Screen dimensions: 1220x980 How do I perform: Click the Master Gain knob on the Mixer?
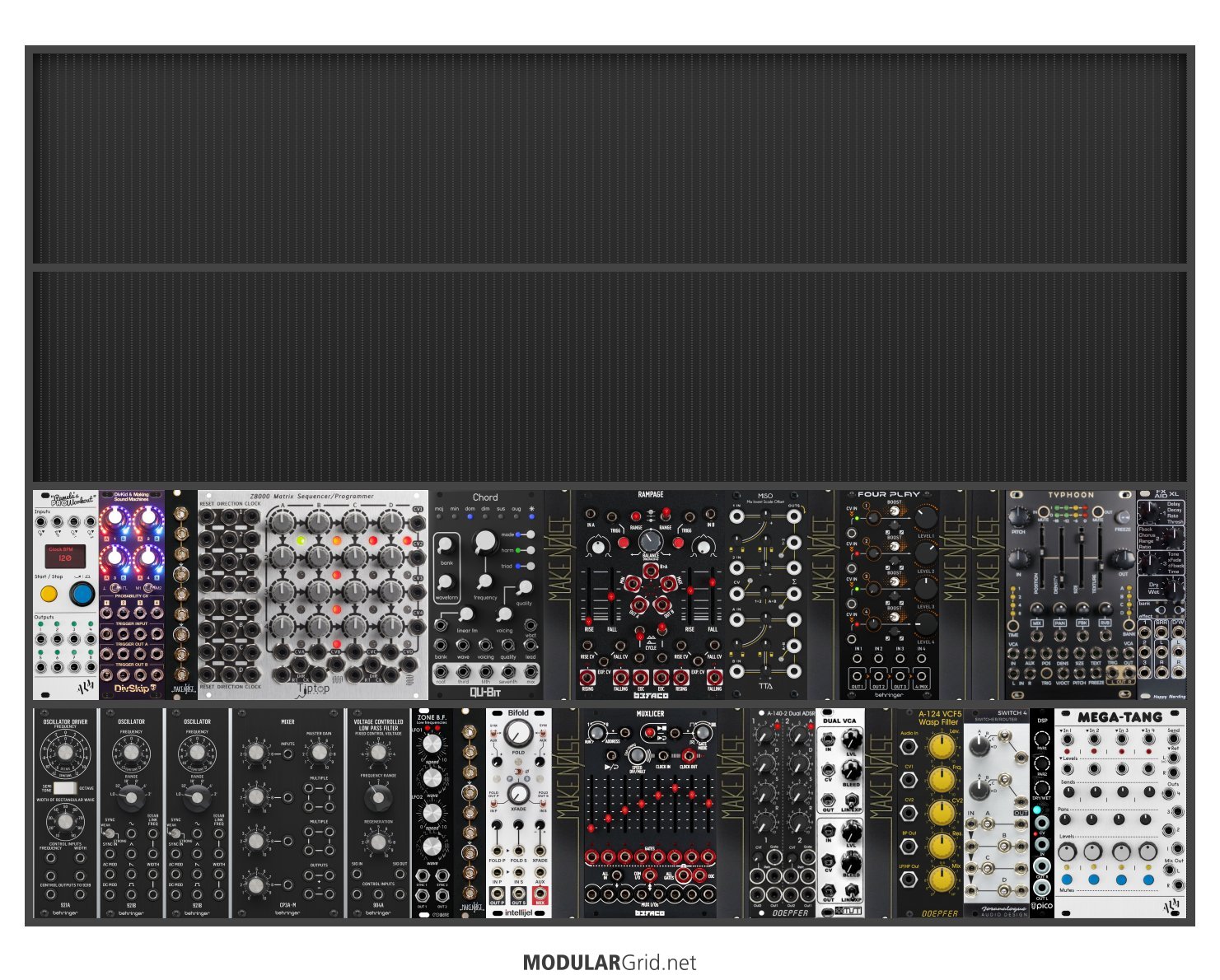pos(319,752)
